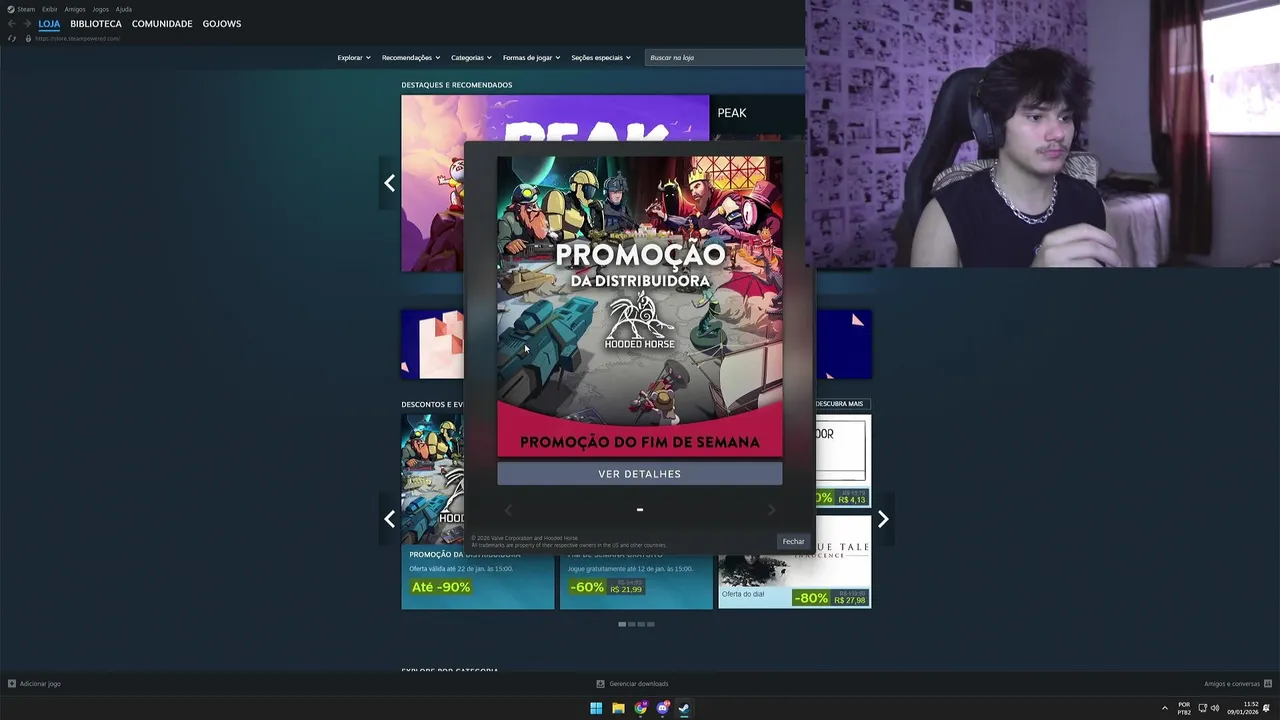The height and width of the screenshot is (720, 1280).
Task: Click the DESTAQUES E RECOMENDADOS heading
Action: 457,85
